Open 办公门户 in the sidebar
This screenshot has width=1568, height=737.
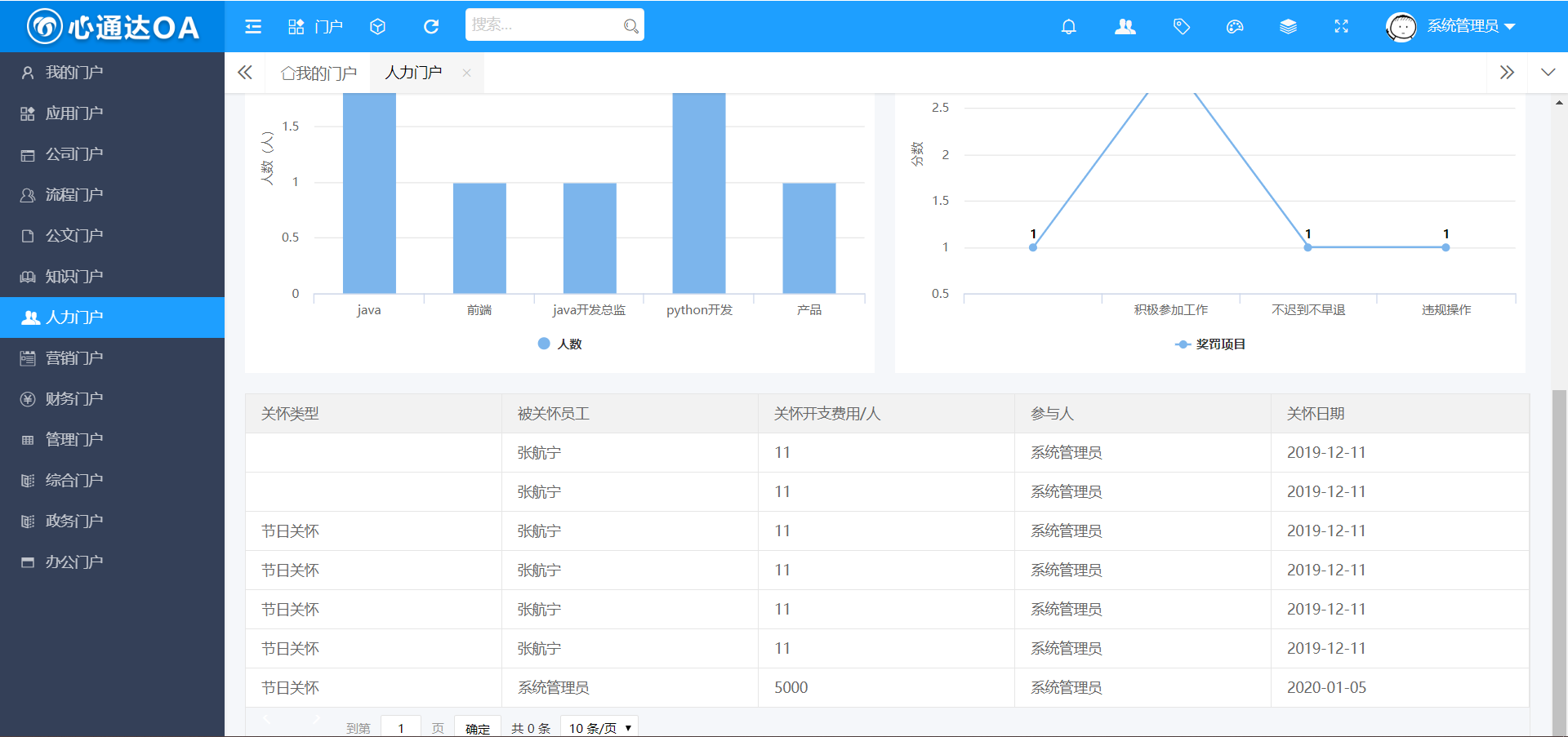(x=112, y=562)
